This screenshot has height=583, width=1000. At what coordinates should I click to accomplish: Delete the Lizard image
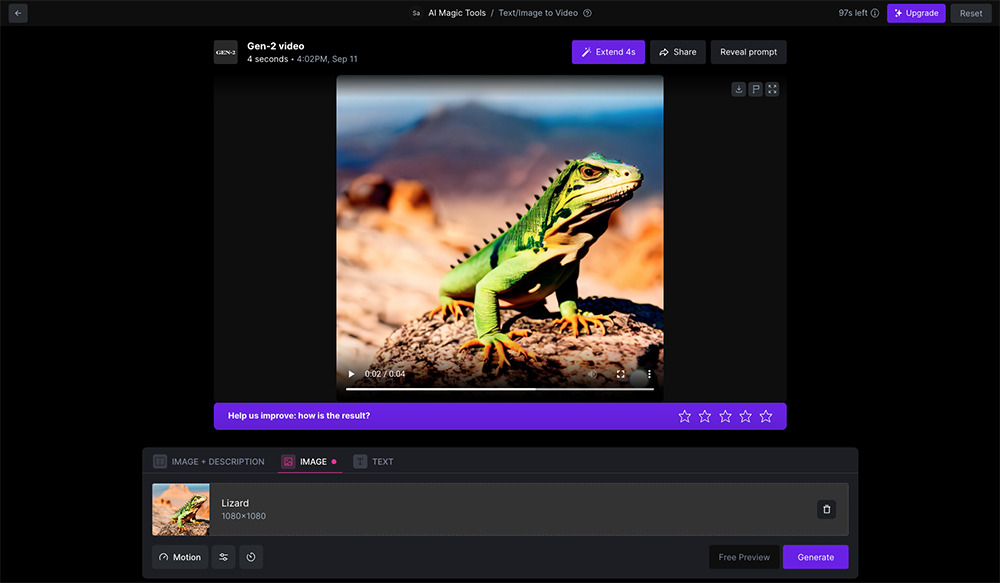click(827, 509)
